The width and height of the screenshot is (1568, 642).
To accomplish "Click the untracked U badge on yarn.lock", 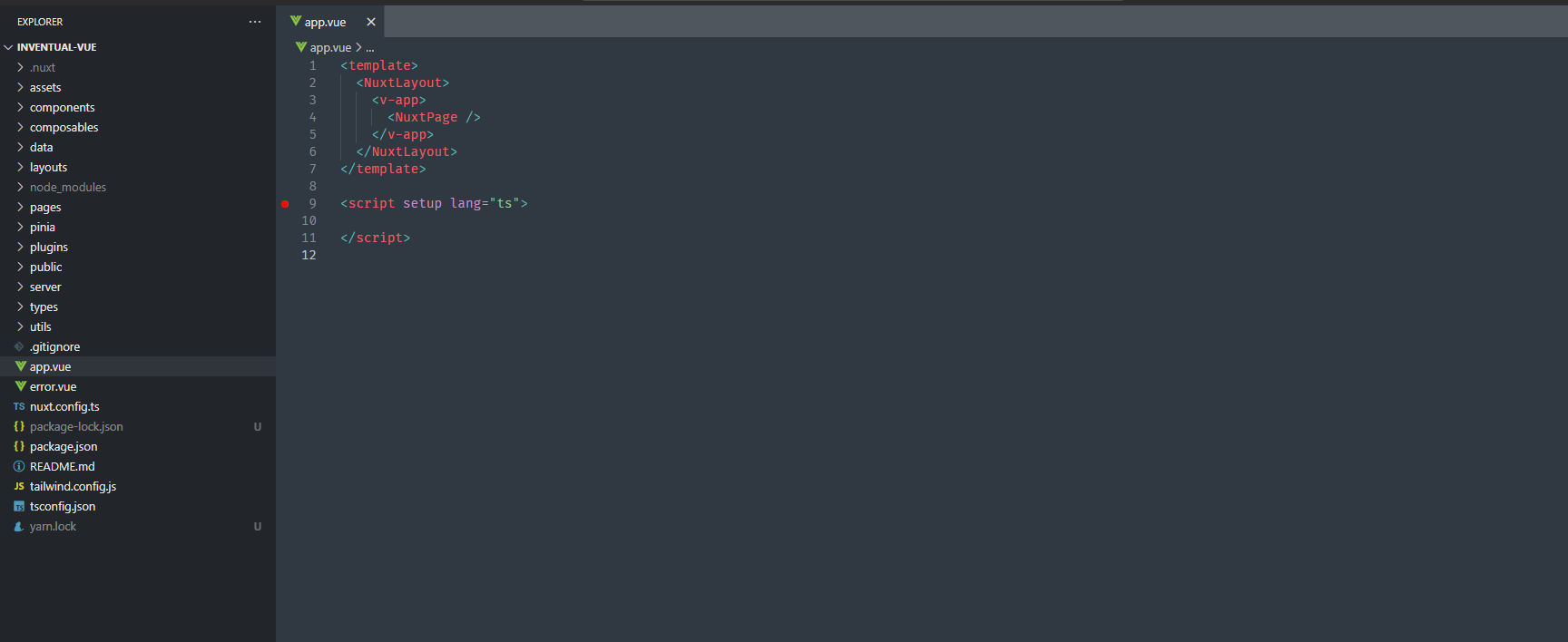I will (258, 526).
